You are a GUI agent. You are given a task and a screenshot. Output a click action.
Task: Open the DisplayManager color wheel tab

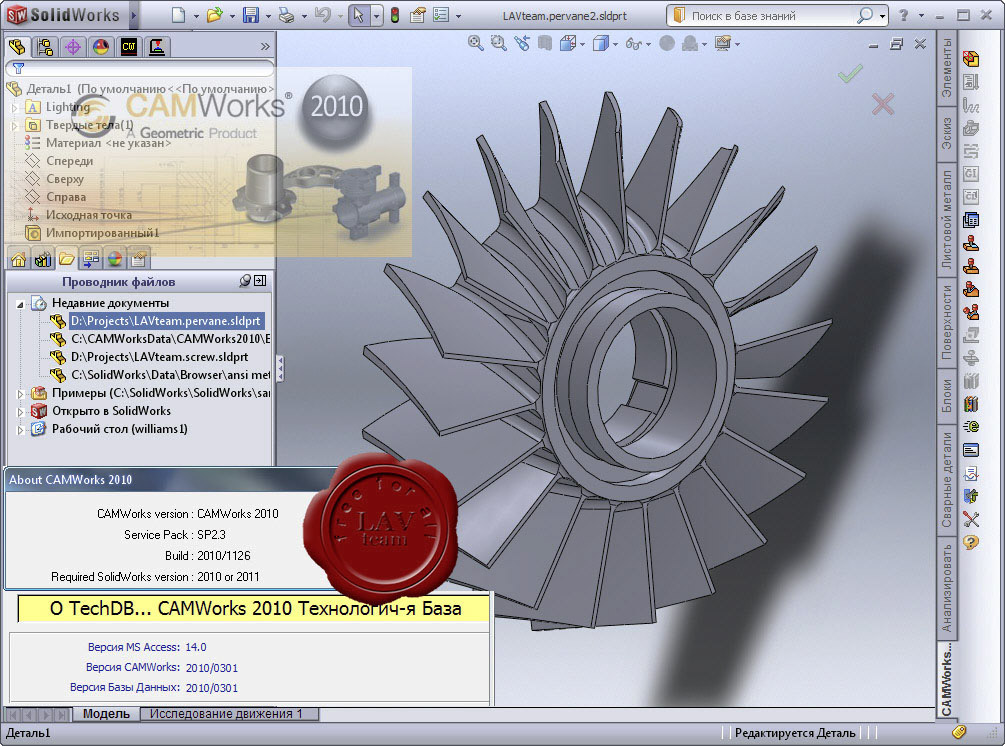click(x=101, y=46)
